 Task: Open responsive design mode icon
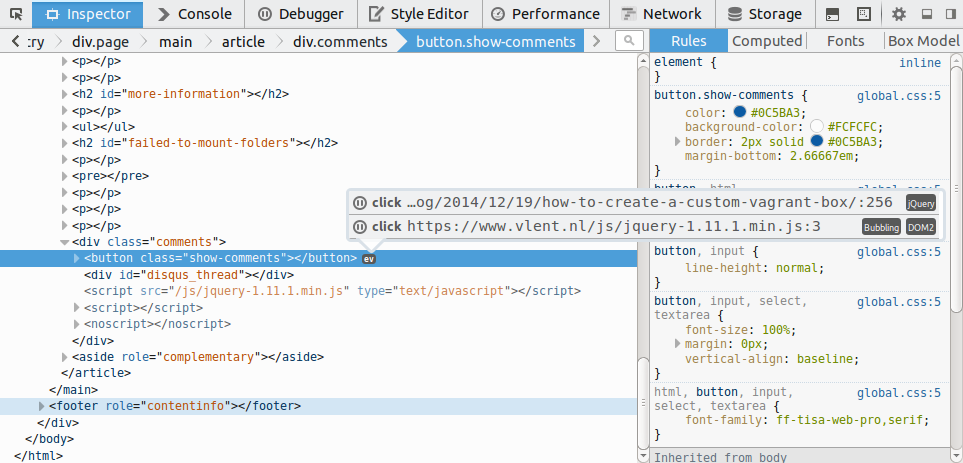(x=864, y=14)
